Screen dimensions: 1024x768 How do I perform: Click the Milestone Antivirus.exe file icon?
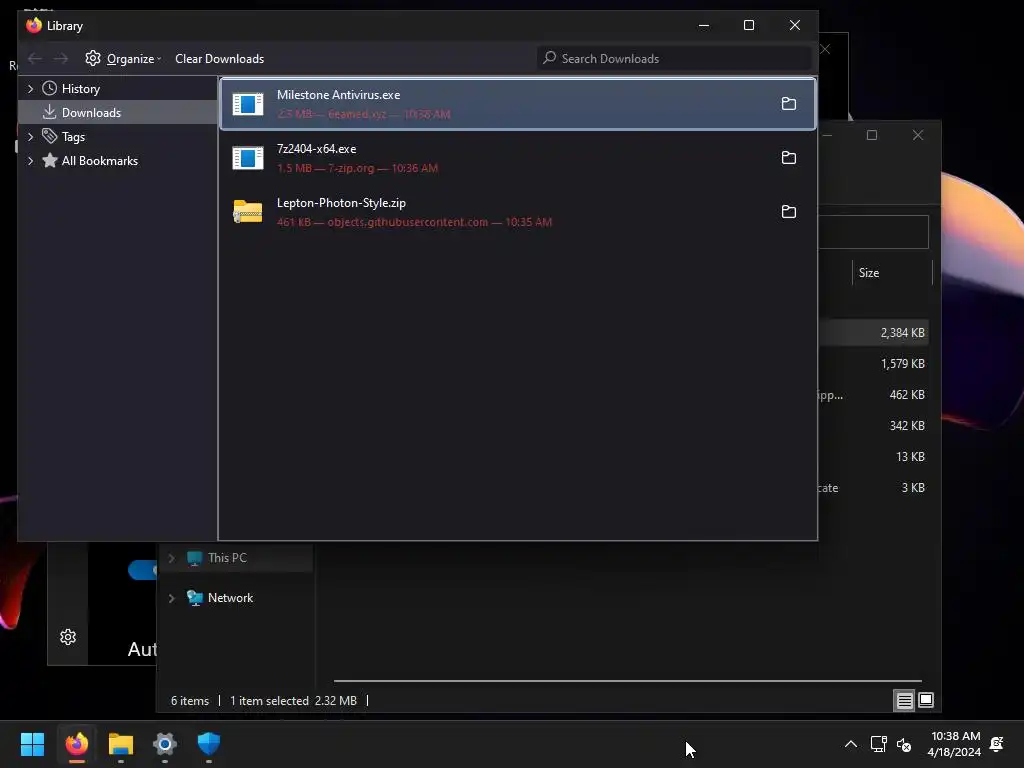pos(248,103)
